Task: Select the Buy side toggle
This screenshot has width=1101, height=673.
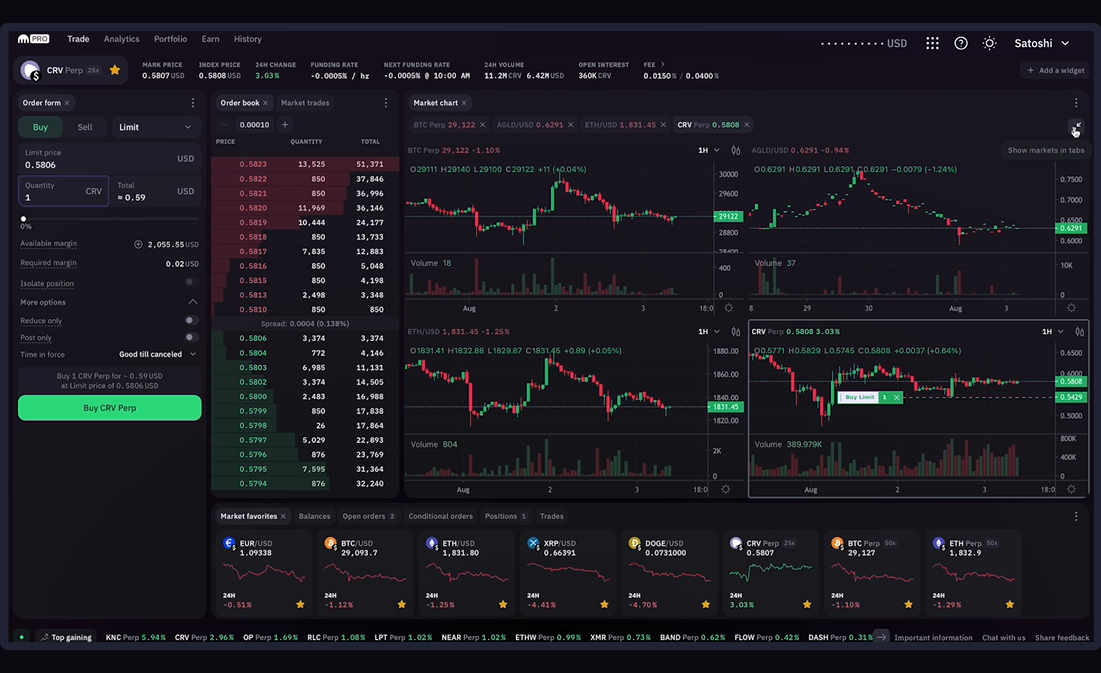Action: (x=40, y=127)
